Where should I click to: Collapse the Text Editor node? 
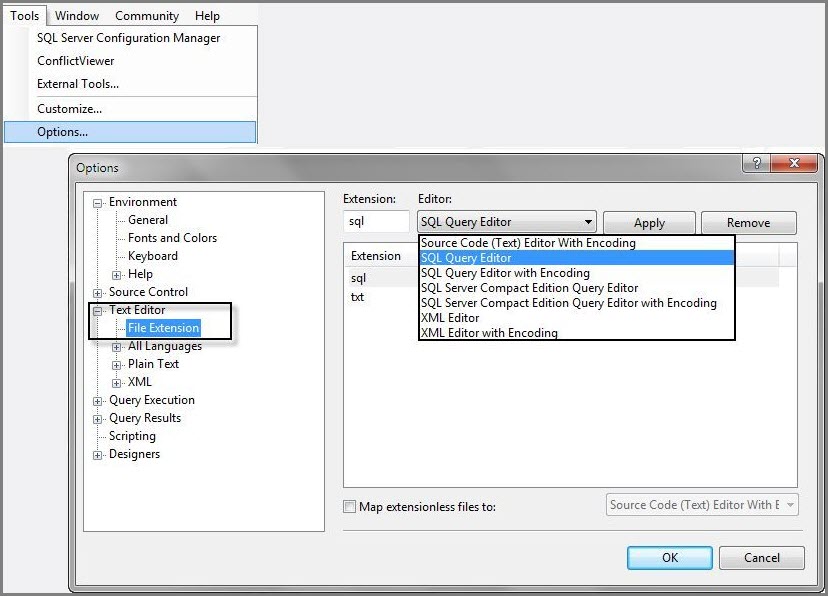pyautogui.click(x=97, y=311)
